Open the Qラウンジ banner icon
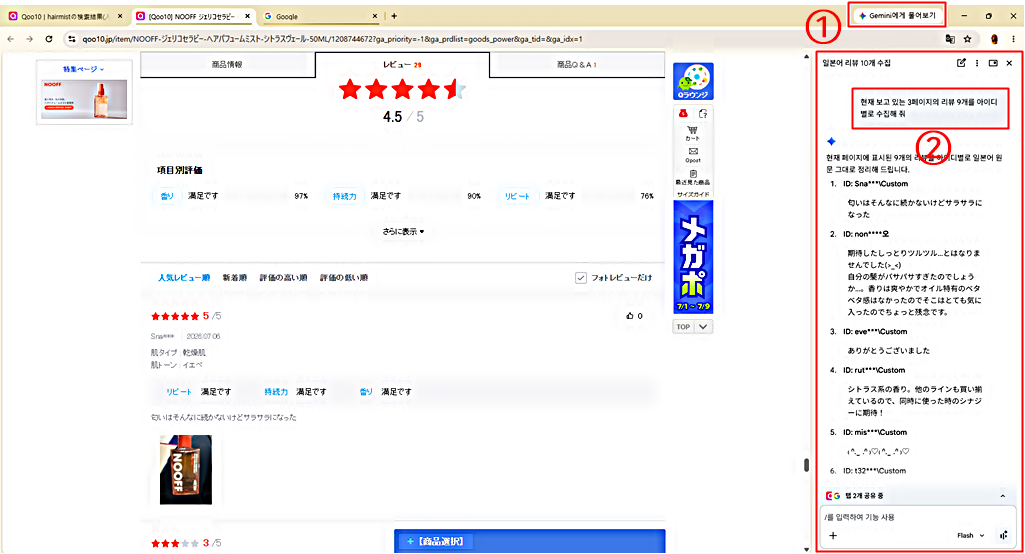 click(693, 81)
